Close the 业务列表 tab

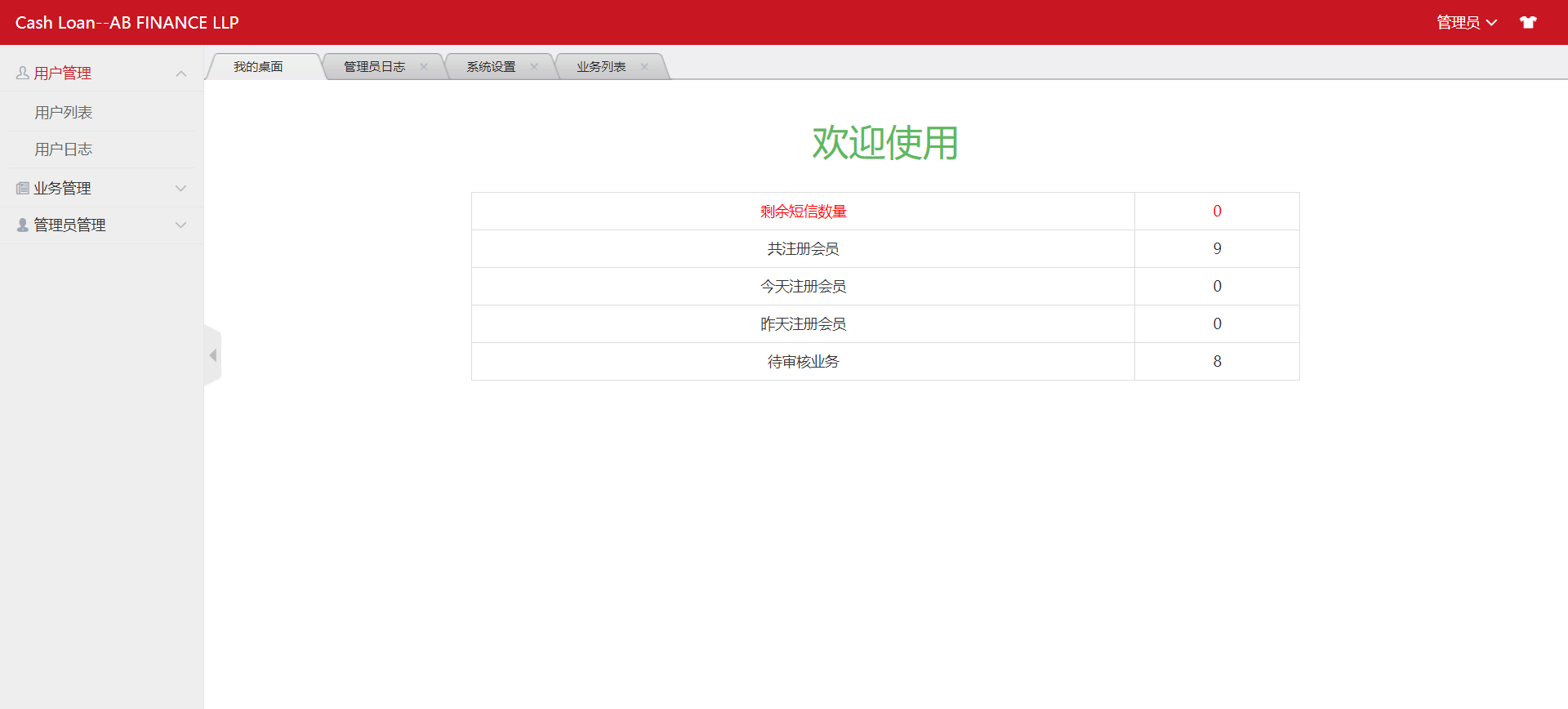pyautogui.click(x=644, y=67)
